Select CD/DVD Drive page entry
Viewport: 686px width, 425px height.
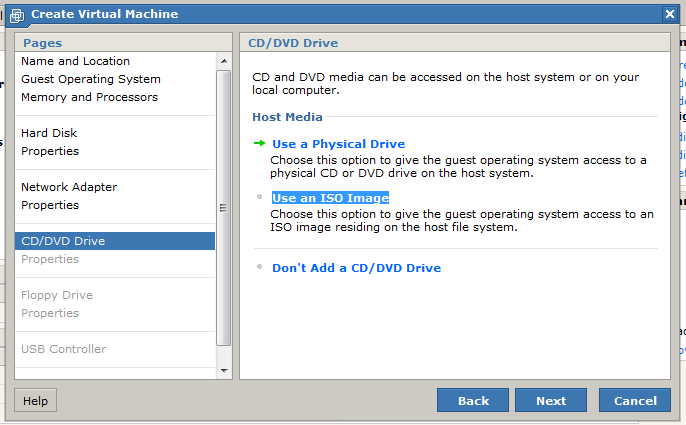[x=63, y=241]
